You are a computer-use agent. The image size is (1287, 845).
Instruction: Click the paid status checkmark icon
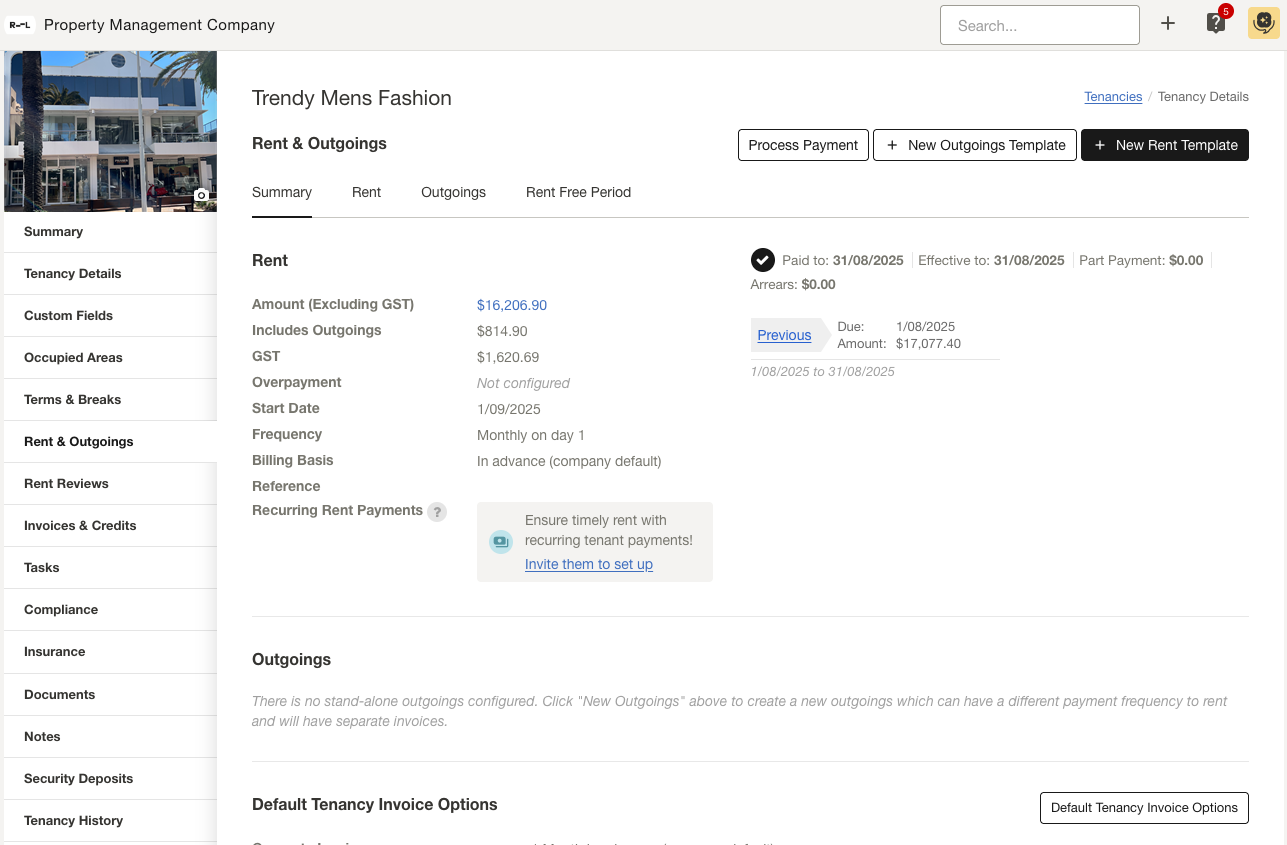click(x=762, y=260)
